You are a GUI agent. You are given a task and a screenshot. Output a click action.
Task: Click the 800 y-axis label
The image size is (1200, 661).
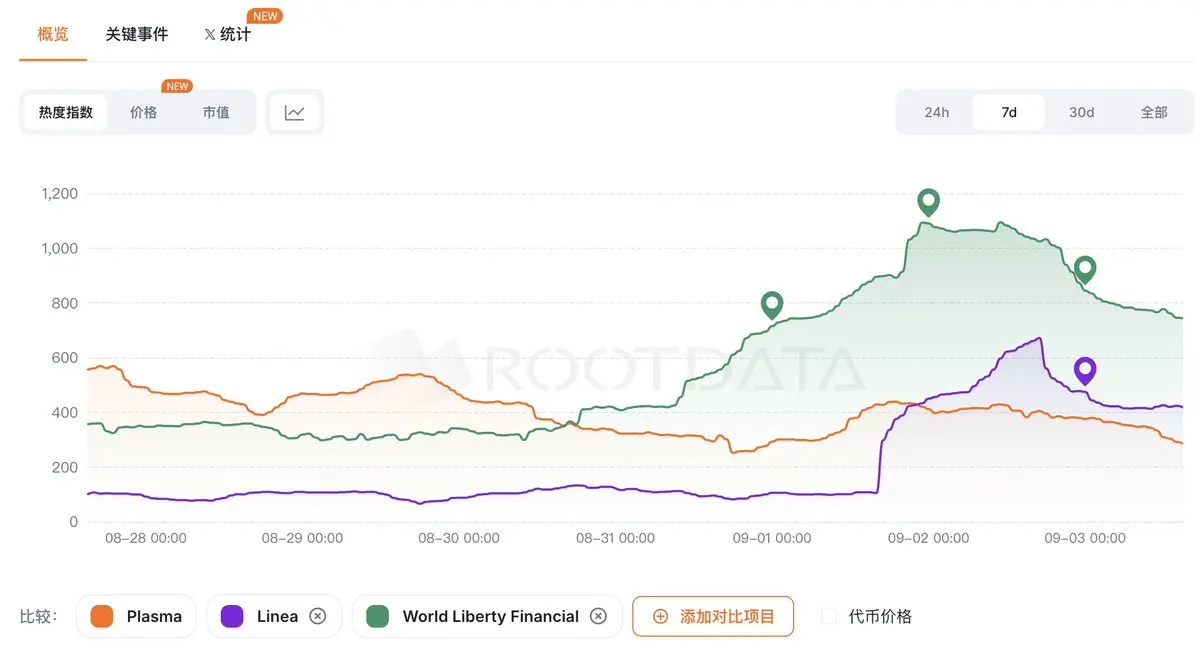pyautogui.click(x=66, y=303)
